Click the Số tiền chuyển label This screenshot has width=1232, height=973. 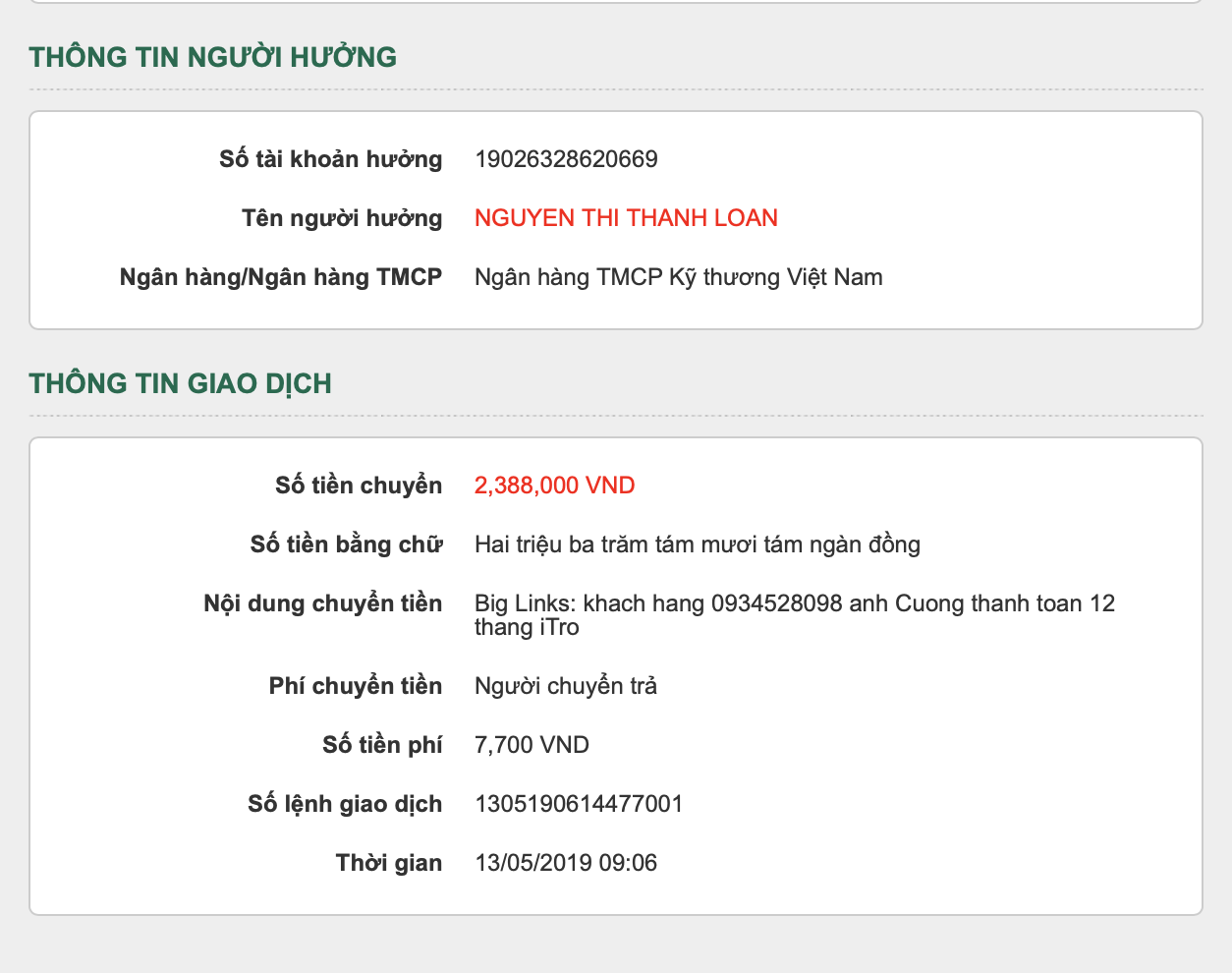point(359,486)
